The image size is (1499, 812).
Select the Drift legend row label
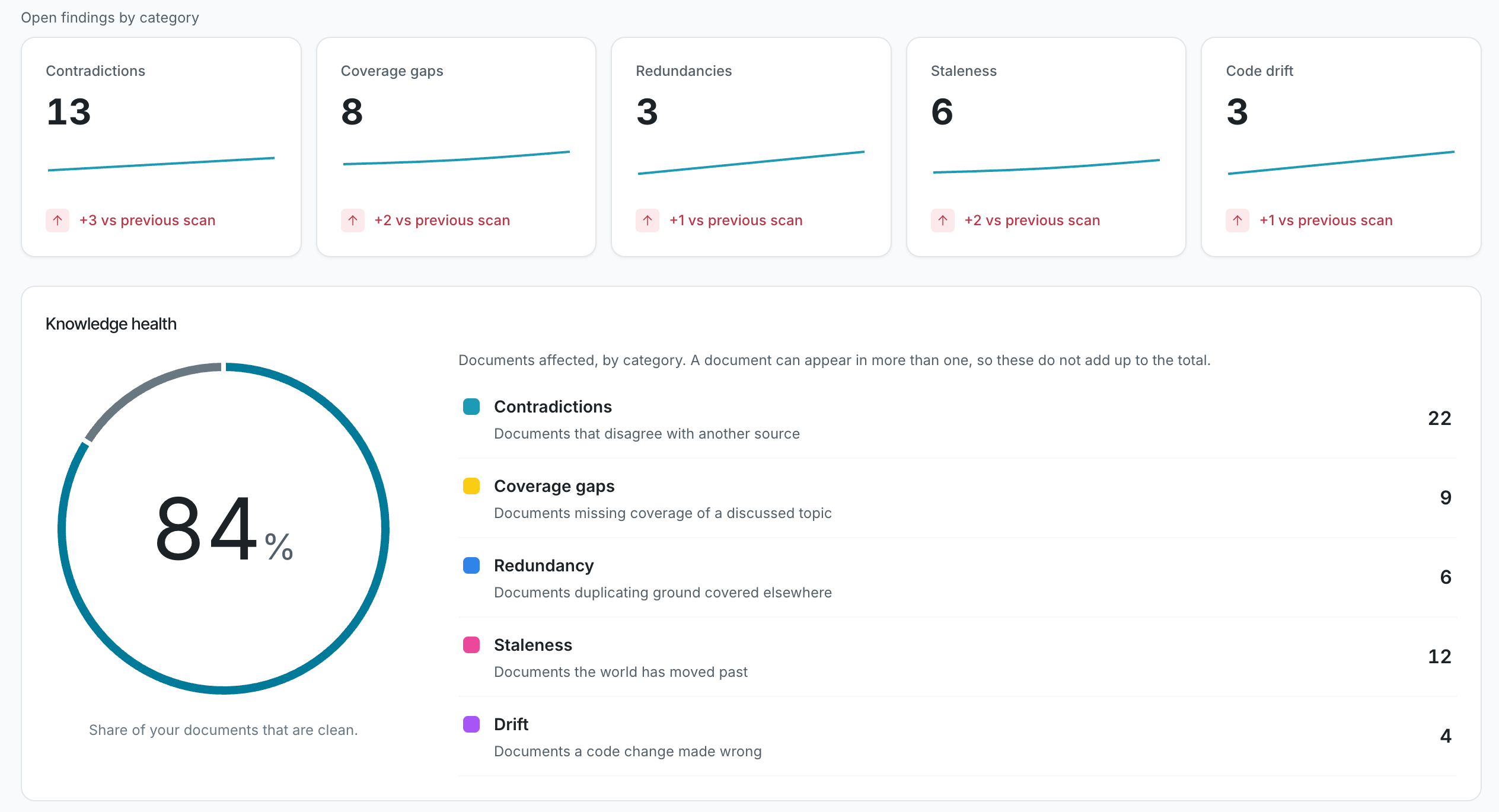click(x=511, y=724)
